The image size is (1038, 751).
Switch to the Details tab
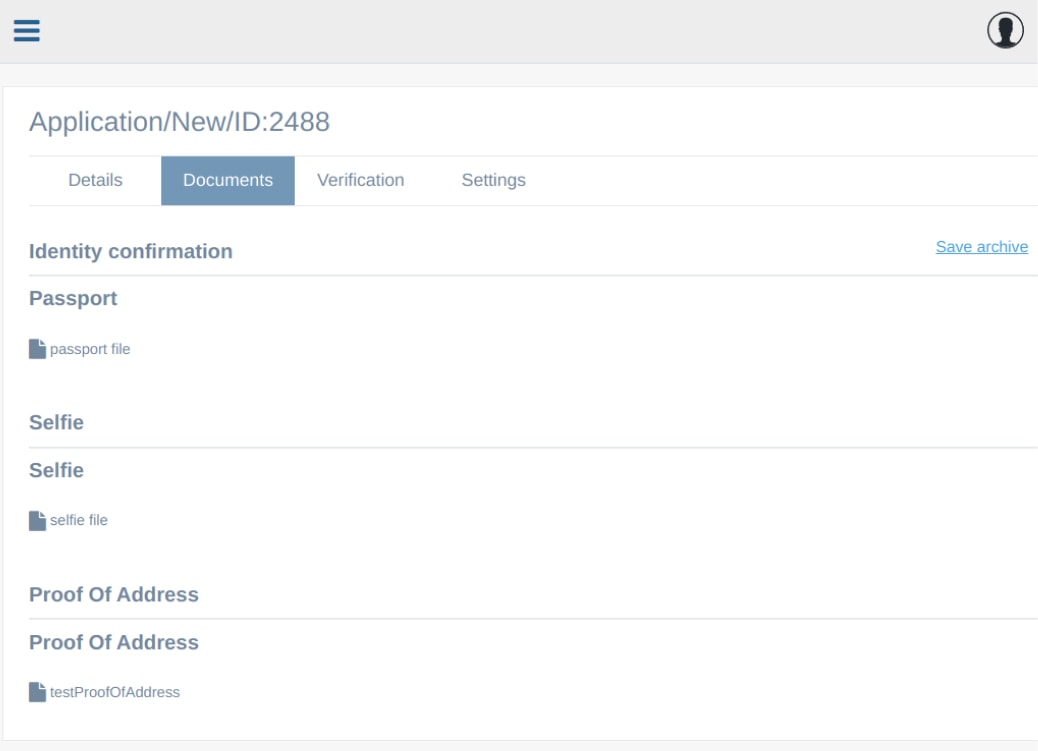95,181
